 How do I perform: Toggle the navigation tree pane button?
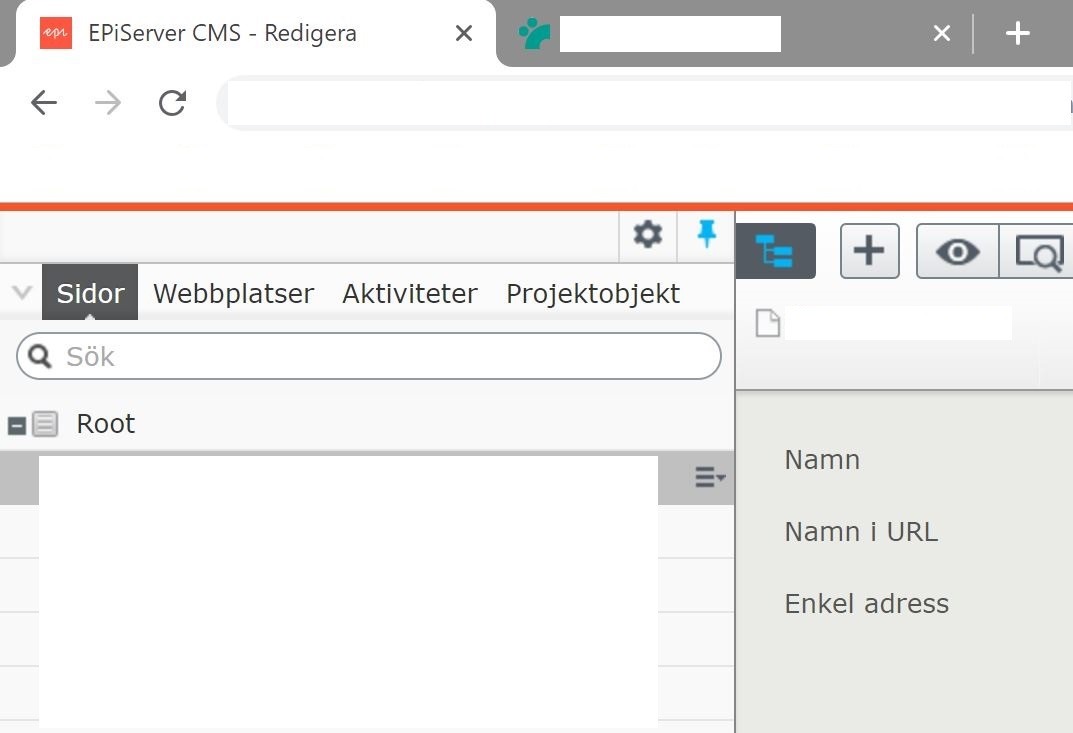775,251
